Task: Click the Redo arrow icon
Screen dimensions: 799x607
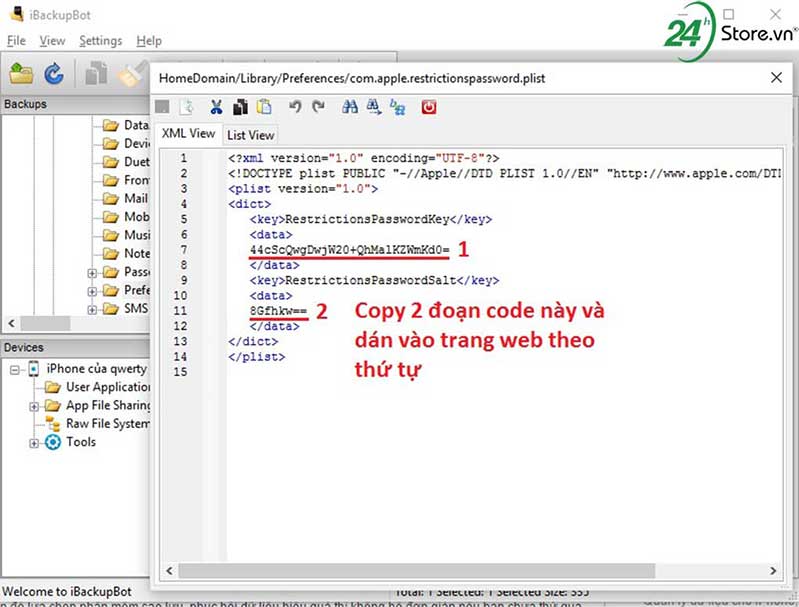Action: pyautogui.click(x=318, y=107)
